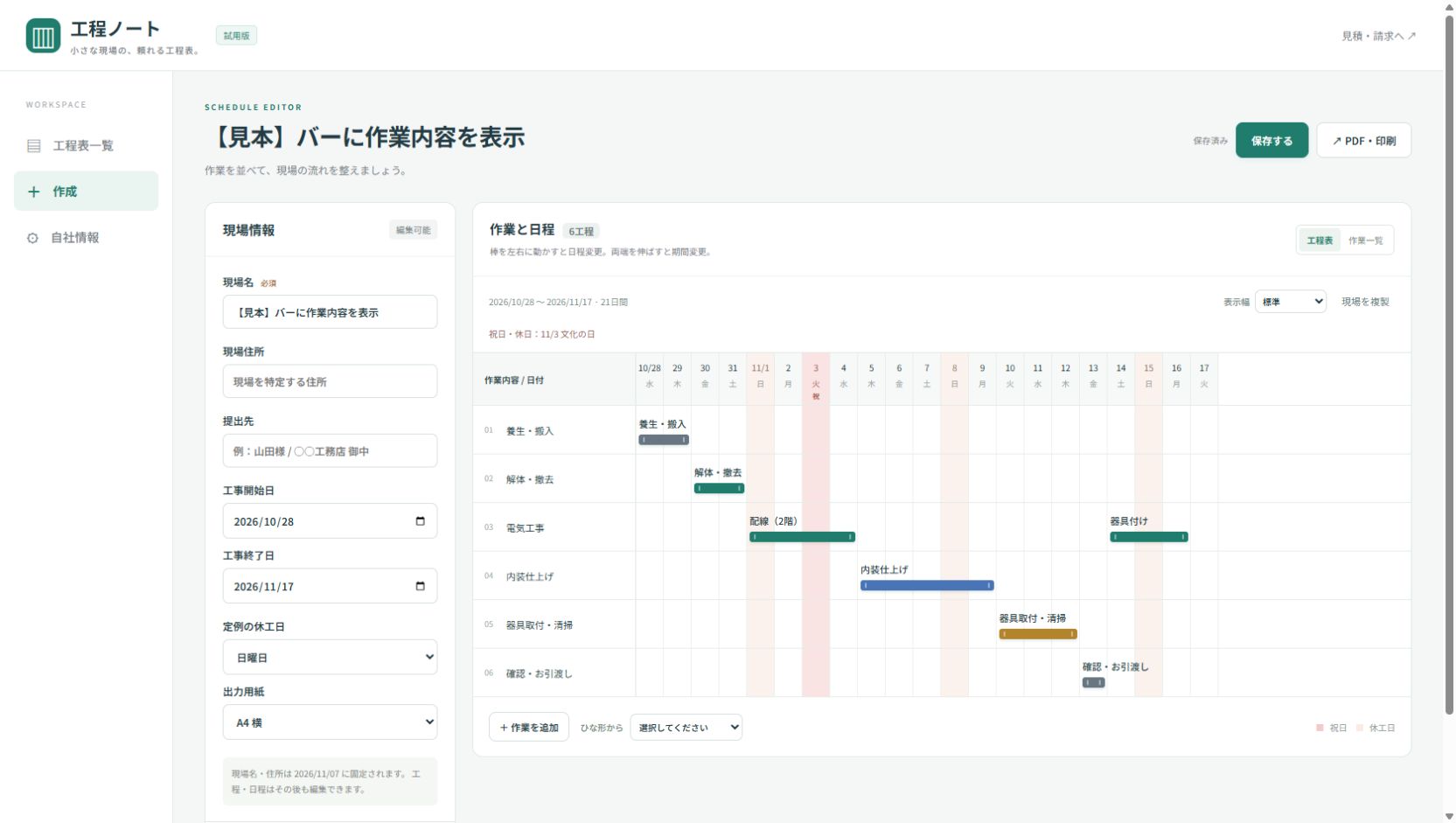
Task: Select the 確認・お引渡し gantt bar
Action: [1094, 682]
